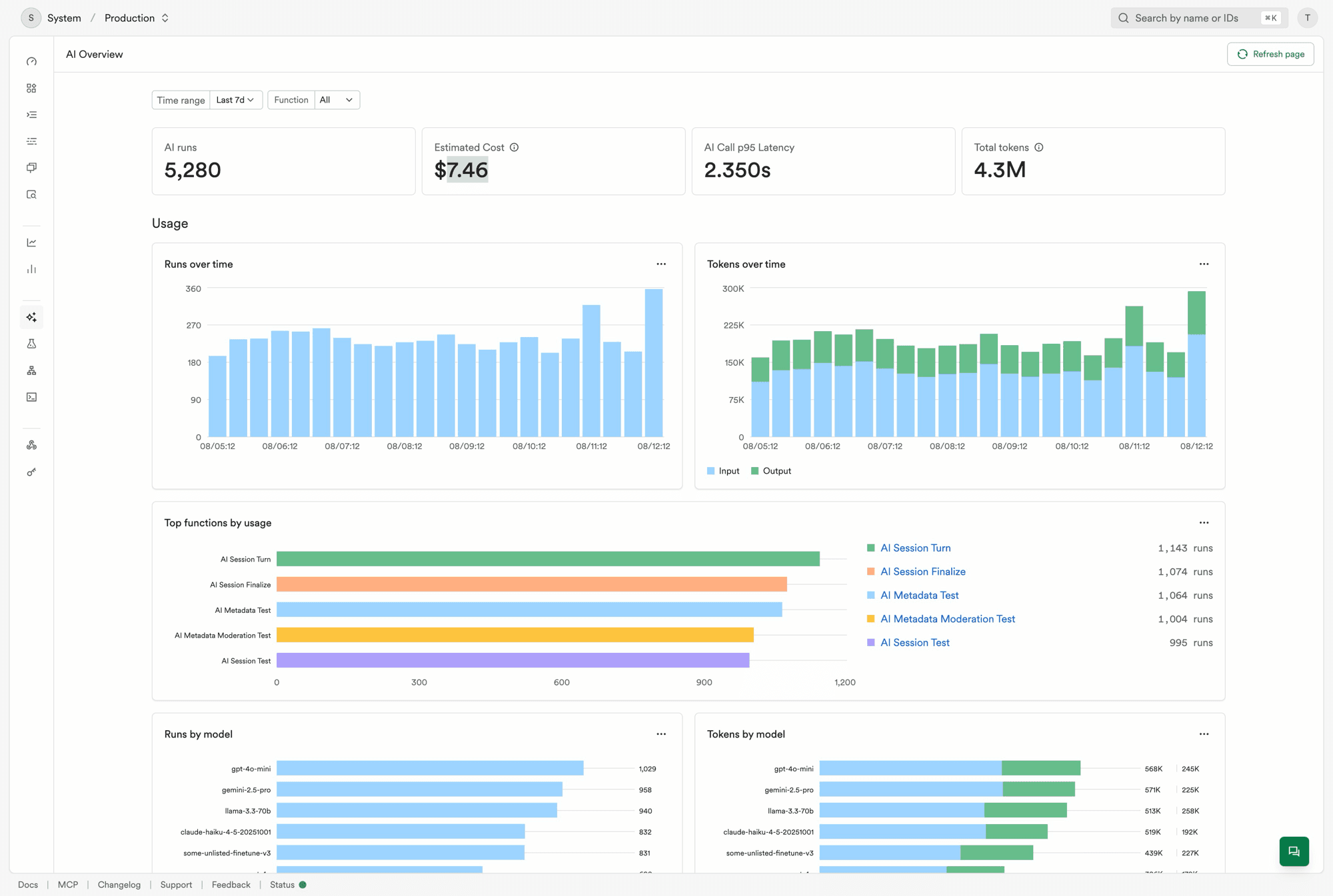Click the Search by name or IDs field
1333x896 pixels.
coord(1199,18)
